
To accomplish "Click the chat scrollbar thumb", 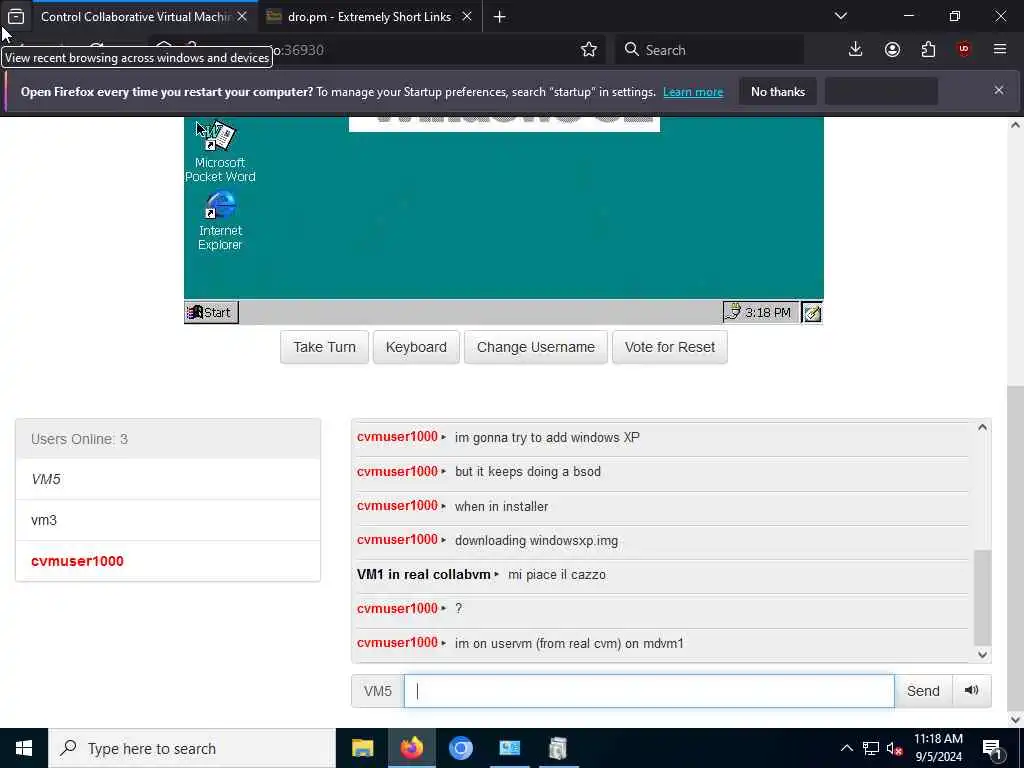I will (982, 597).
